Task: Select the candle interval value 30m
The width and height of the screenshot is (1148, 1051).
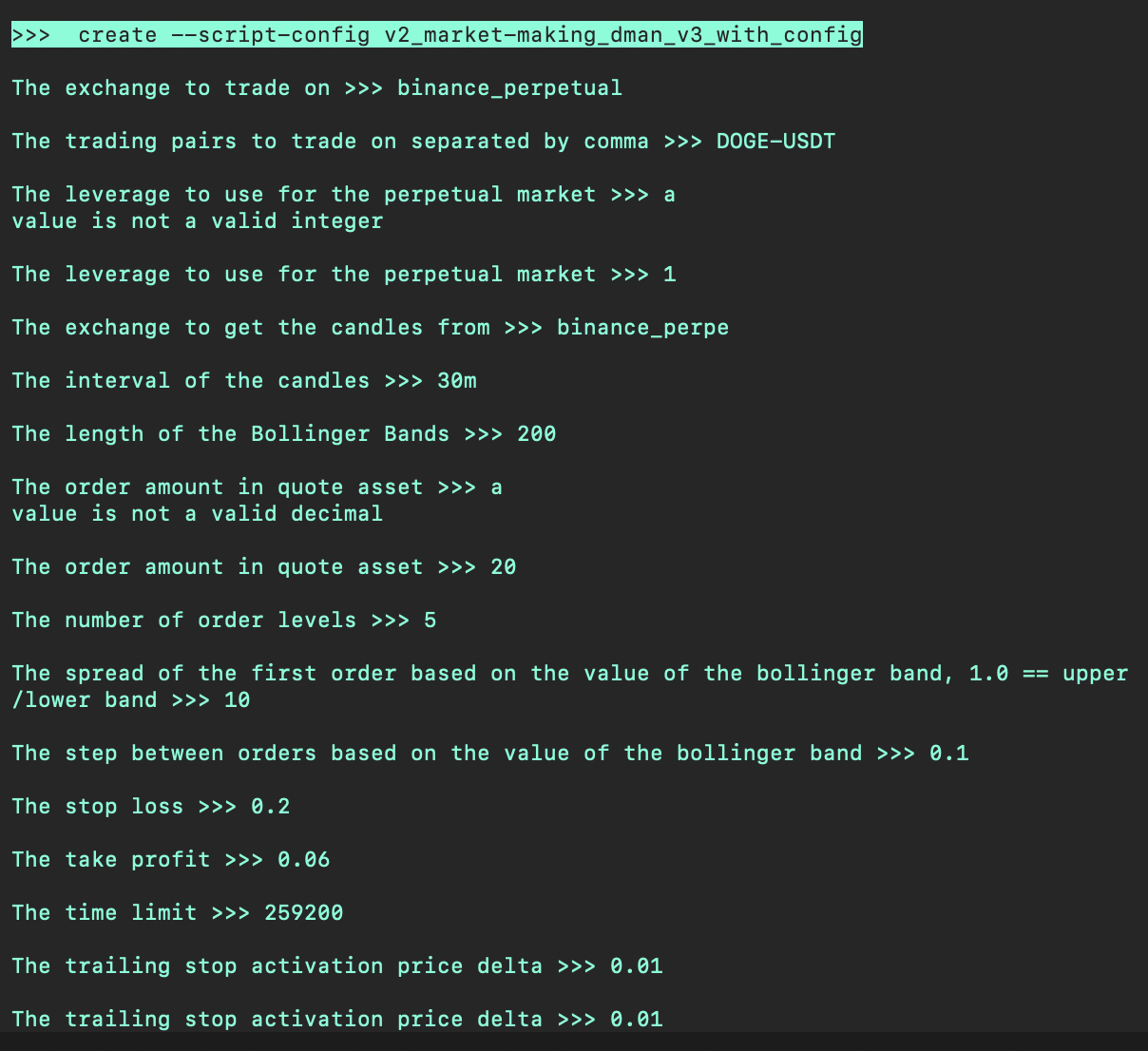Action: point(457,381)
